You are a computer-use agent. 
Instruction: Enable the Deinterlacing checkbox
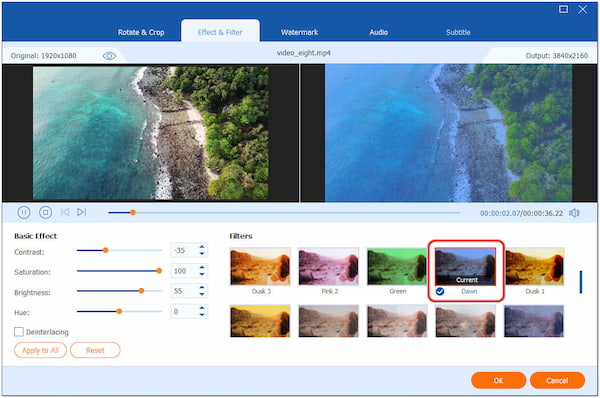point(19,332)
